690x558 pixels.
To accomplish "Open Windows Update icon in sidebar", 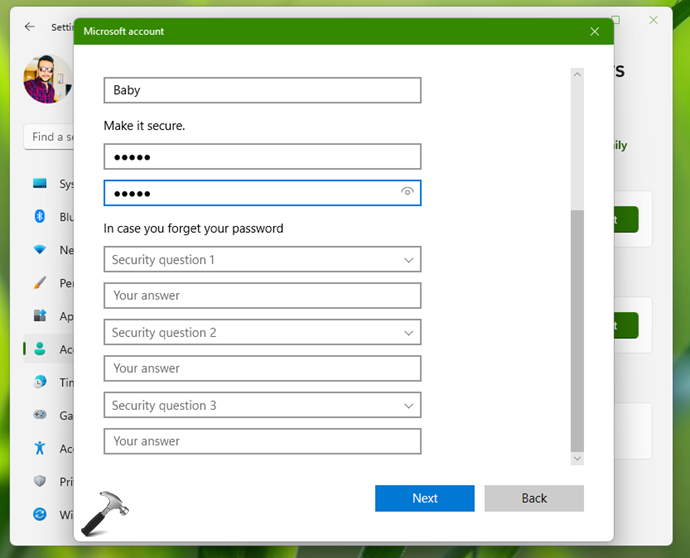I will tap(40, 514).
